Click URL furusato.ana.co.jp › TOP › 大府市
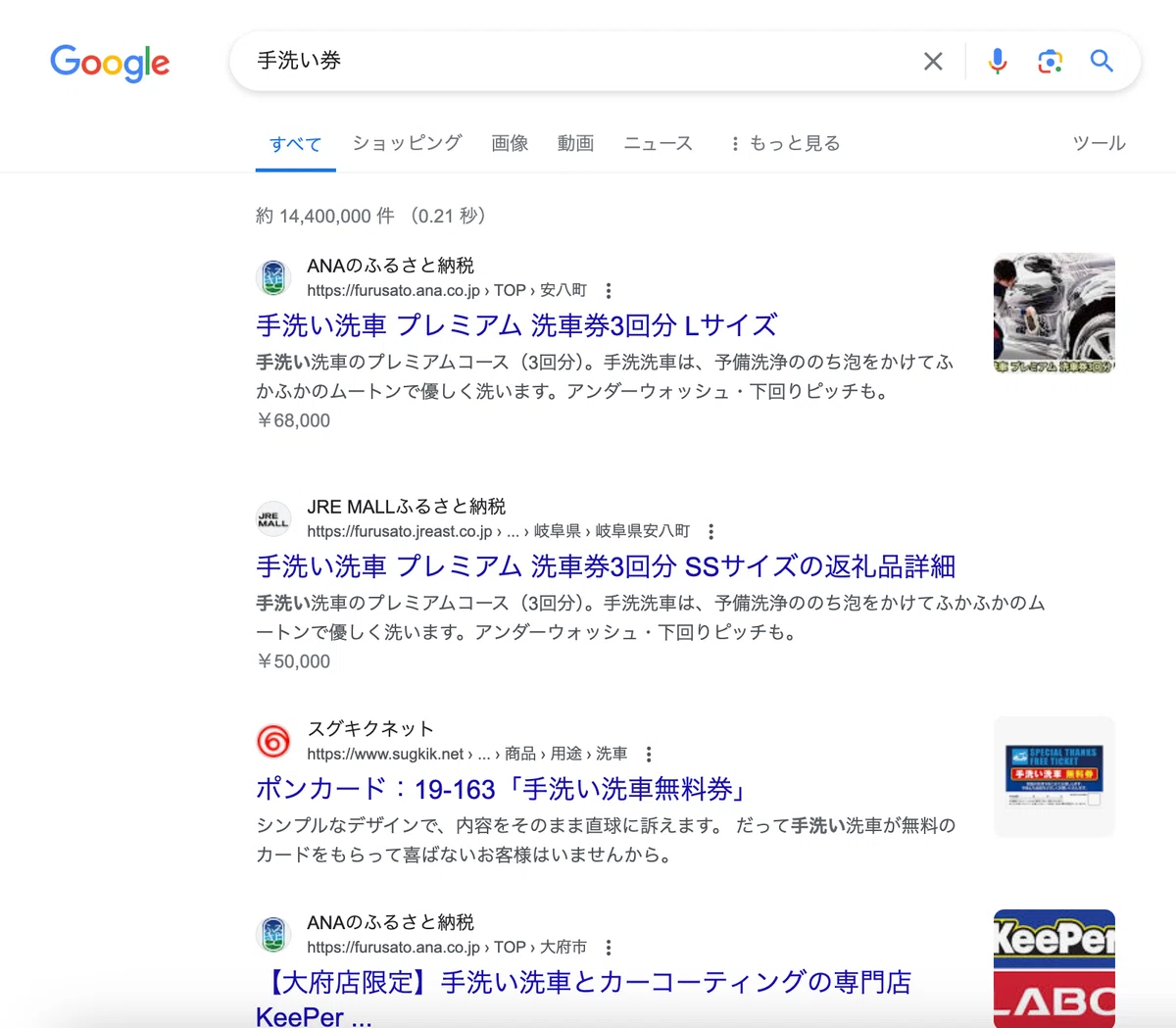This screenshot has height=1028, width=1176. tap(447, 949)
